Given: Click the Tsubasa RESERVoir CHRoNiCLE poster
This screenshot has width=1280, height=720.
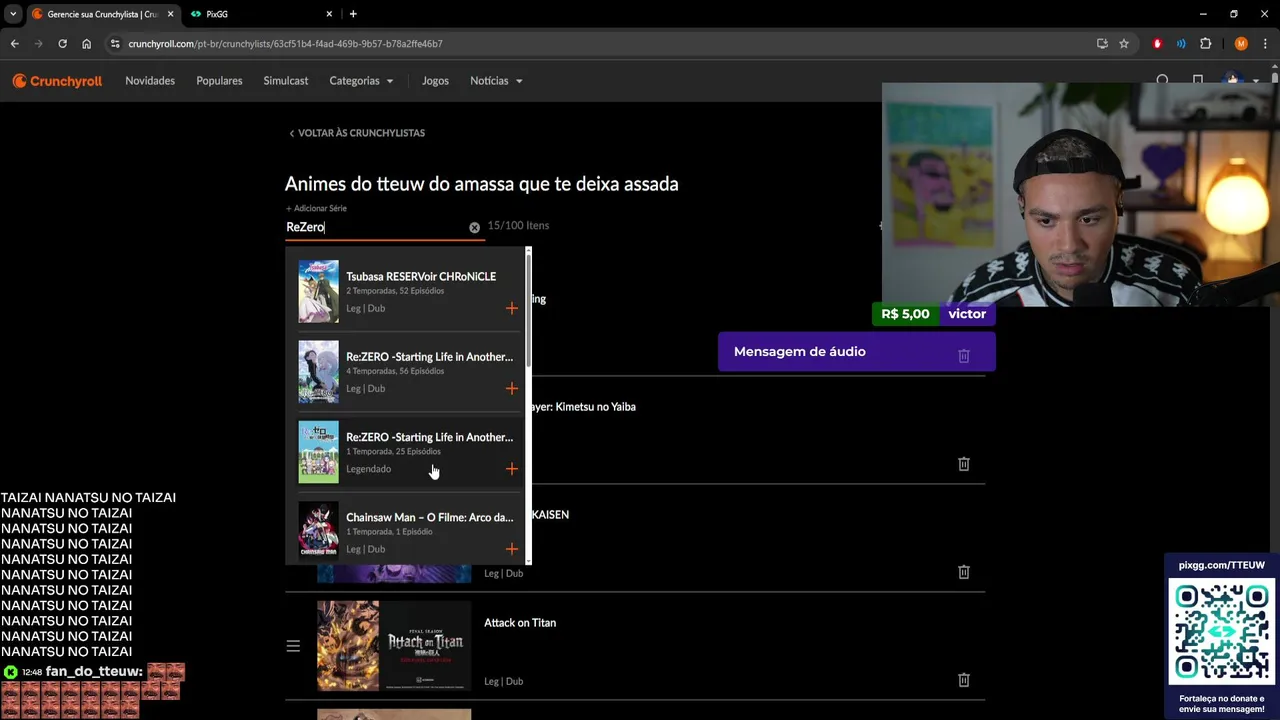Looking at the screenshot, I should [x=318, y=291].
